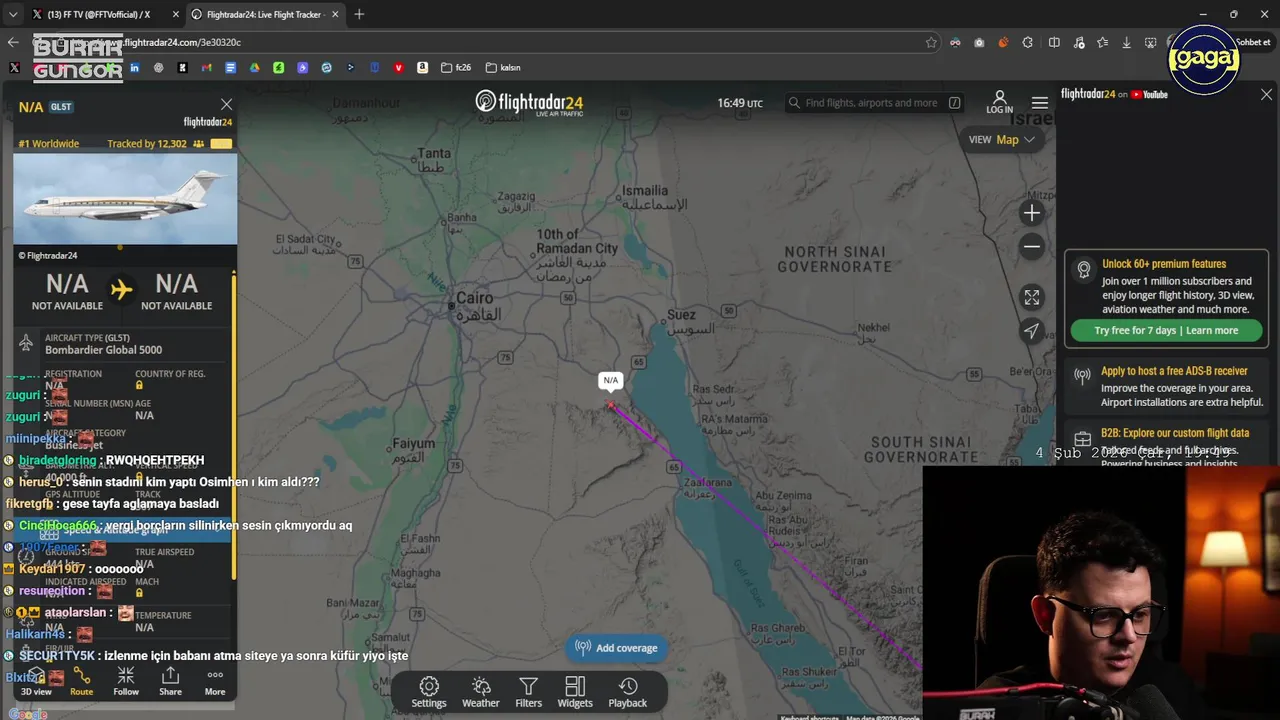The width and height of the screenshot is (1280, 720).
Task: Click the LOG IN user icon
Action: point(999,102)
